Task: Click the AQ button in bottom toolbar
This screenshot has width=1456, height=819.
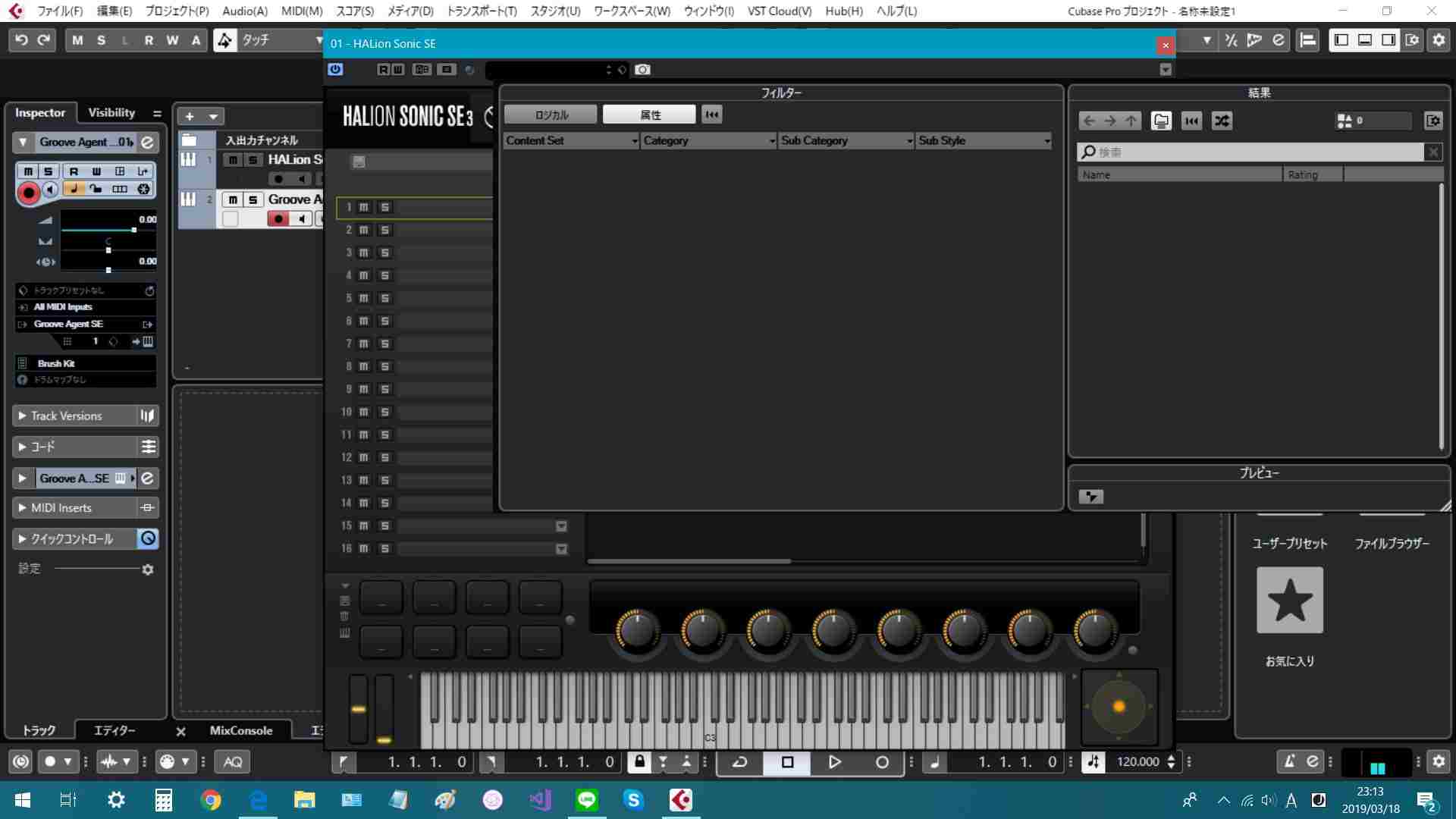Action: coord(233,761)
